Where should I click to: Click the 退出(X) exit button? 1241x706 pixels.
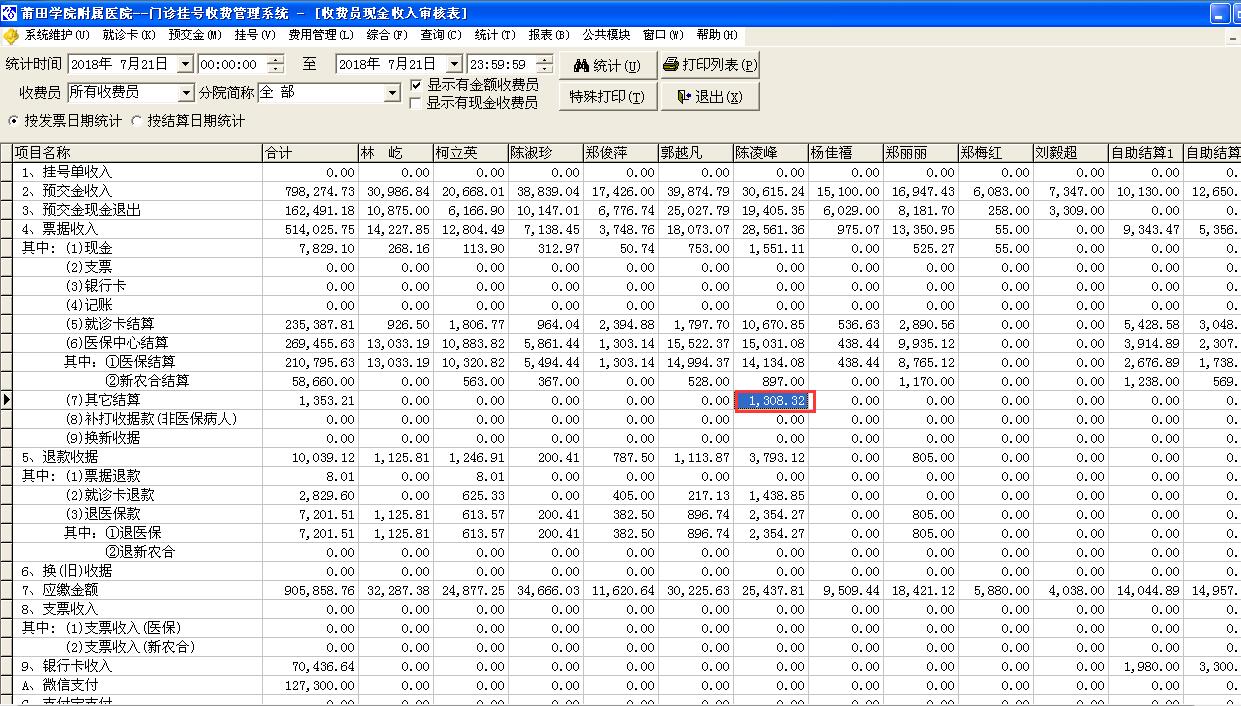click(x=710, y=97)
